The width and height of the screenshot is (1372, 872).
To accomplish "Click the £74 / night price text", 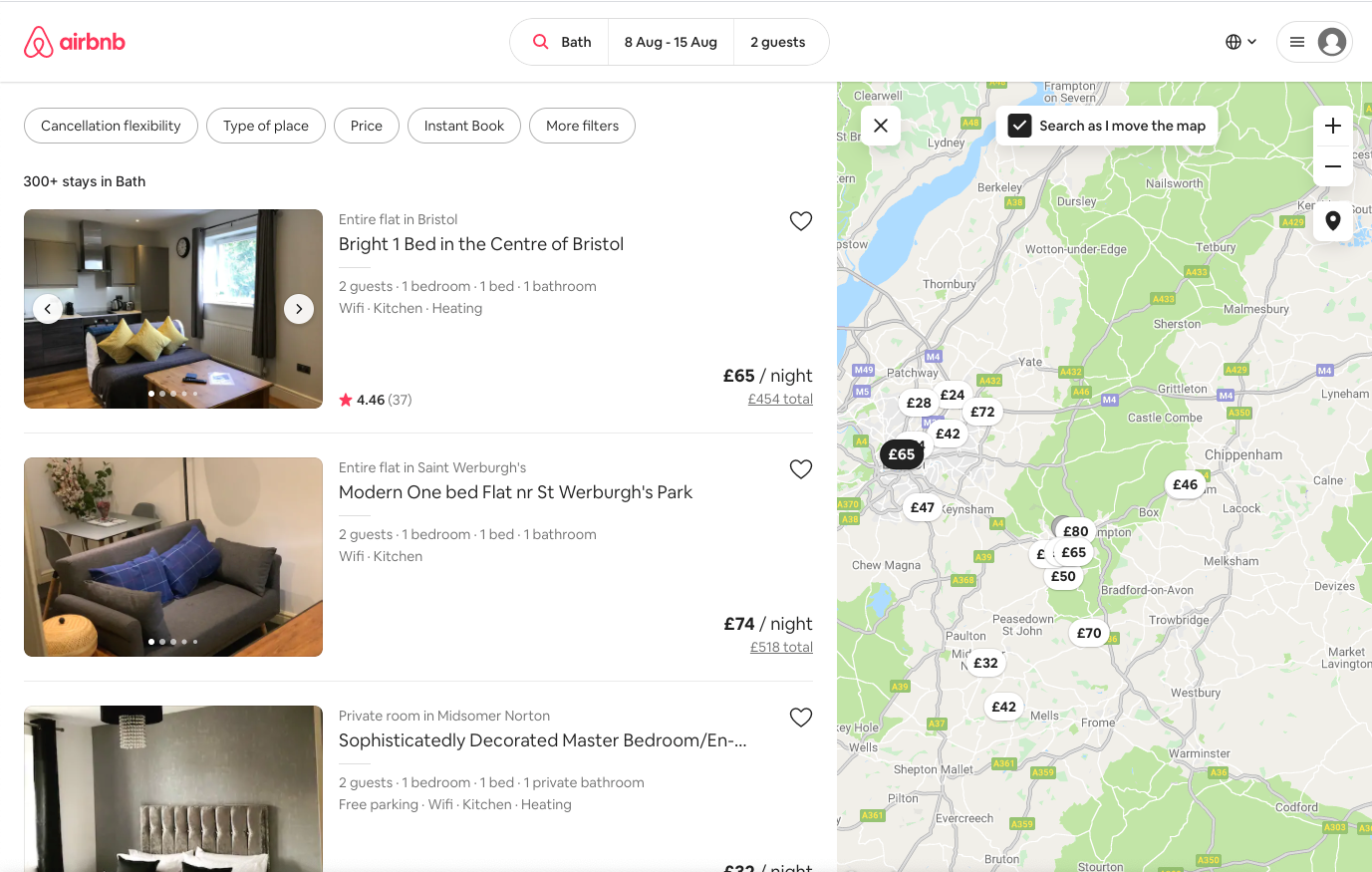I will click(768, 624).
